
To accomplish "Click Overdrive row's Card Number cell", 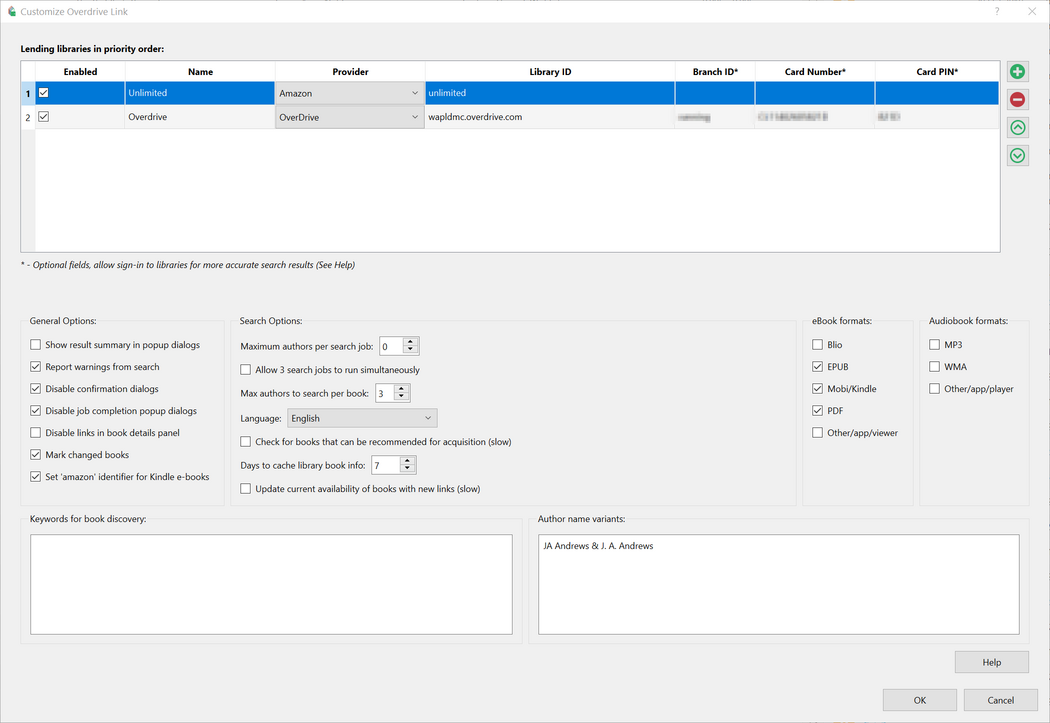I will (815, 117).
